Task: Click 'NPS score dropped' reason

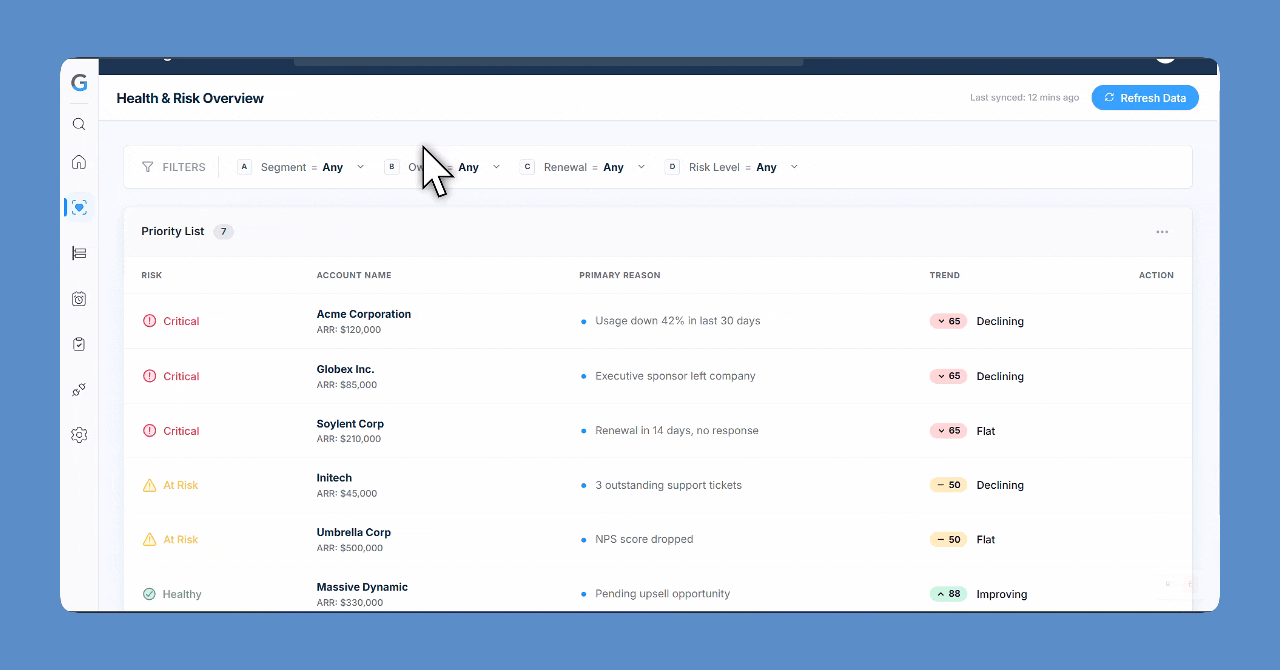Action: coord(644,539)
